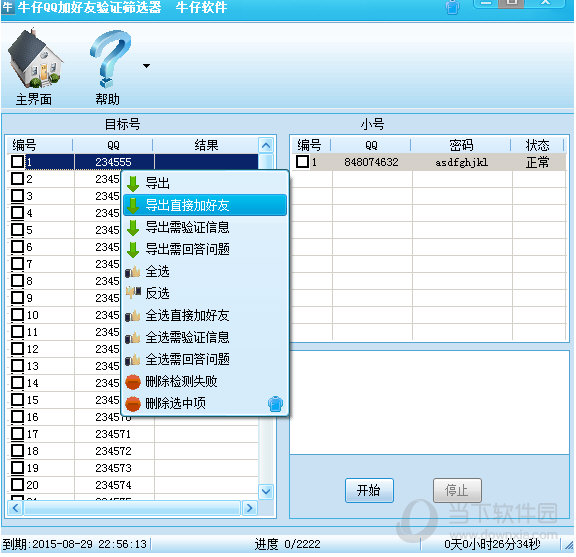
Task: Select menu entry 全选直接加好友
Action: click(205, 315)
